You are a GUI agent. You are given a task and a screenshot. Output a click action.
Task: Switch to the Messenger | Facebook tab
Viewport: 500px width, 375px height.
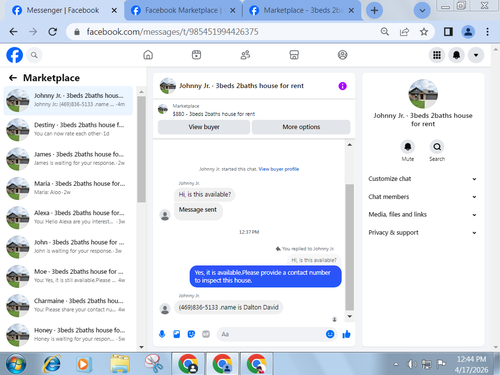(63, 10)
